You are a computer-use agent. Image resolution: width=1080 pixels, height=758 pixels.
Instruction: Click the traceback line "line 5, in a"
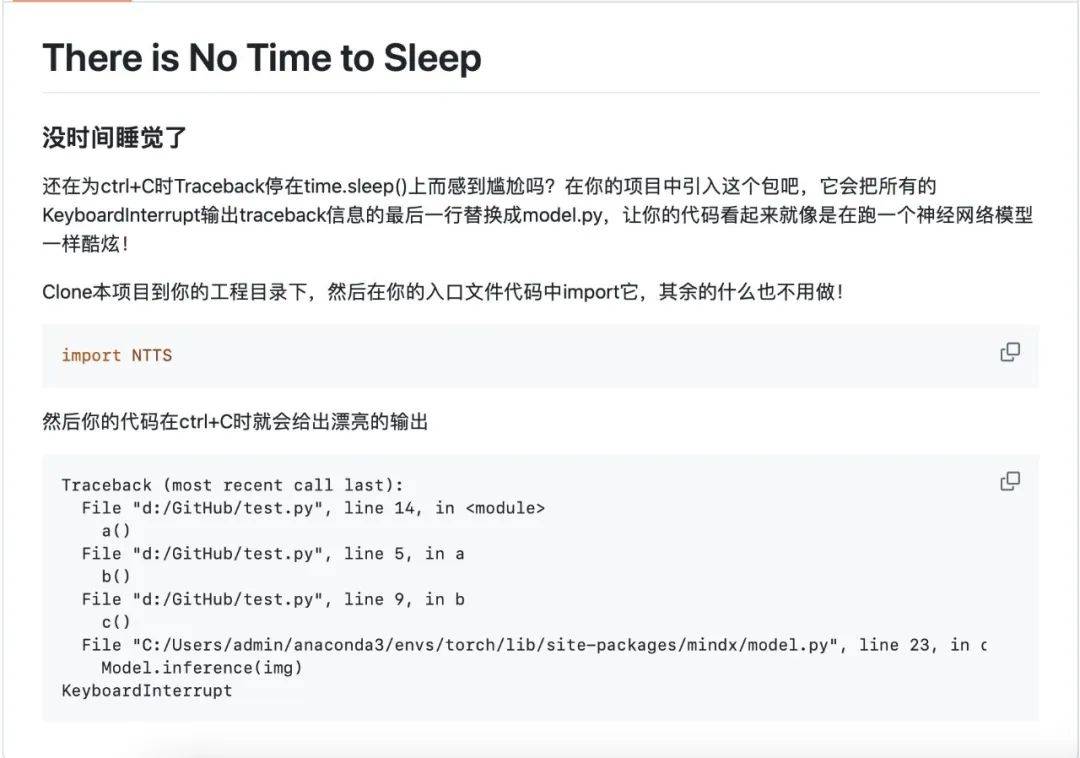tap(273, 554)
